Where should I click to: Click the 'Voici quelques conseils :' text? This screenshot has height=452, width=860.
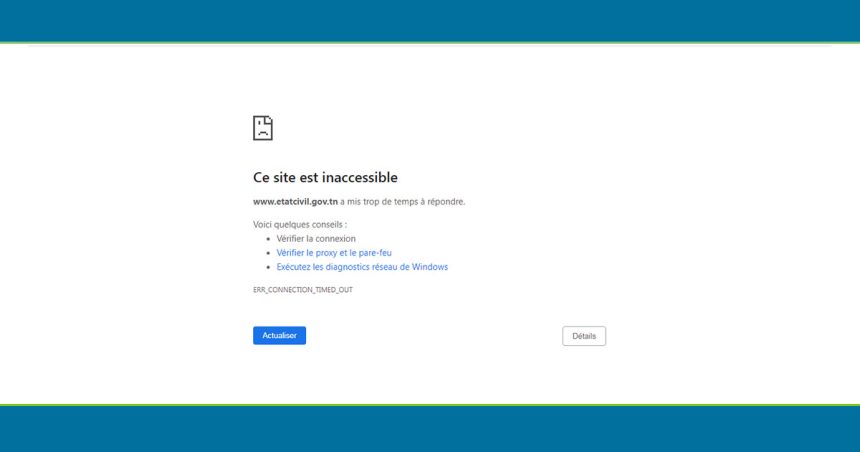(299, 224)
